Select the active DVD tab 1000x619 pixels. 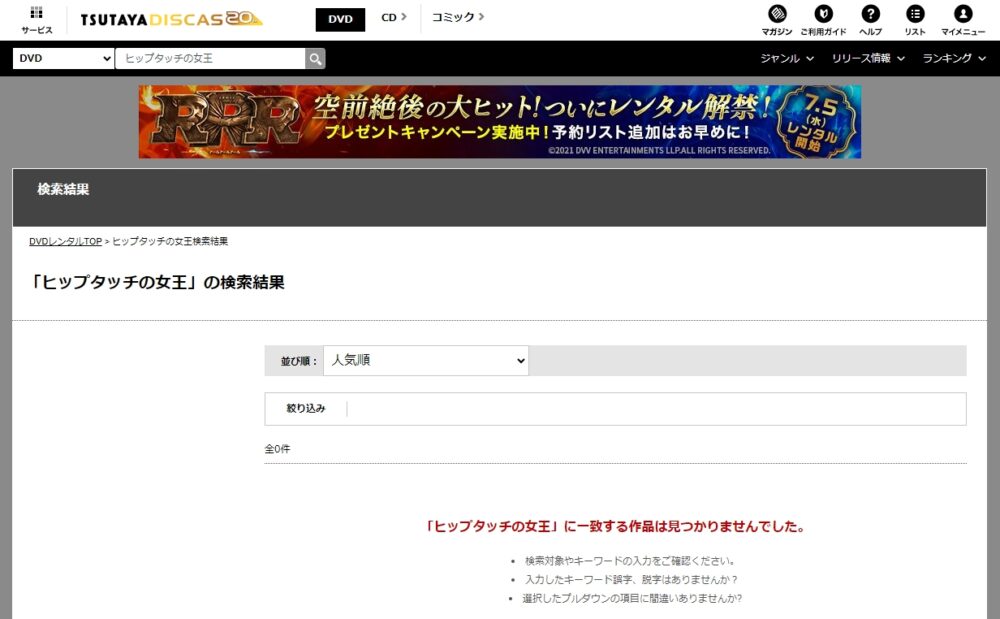[340, 18]
